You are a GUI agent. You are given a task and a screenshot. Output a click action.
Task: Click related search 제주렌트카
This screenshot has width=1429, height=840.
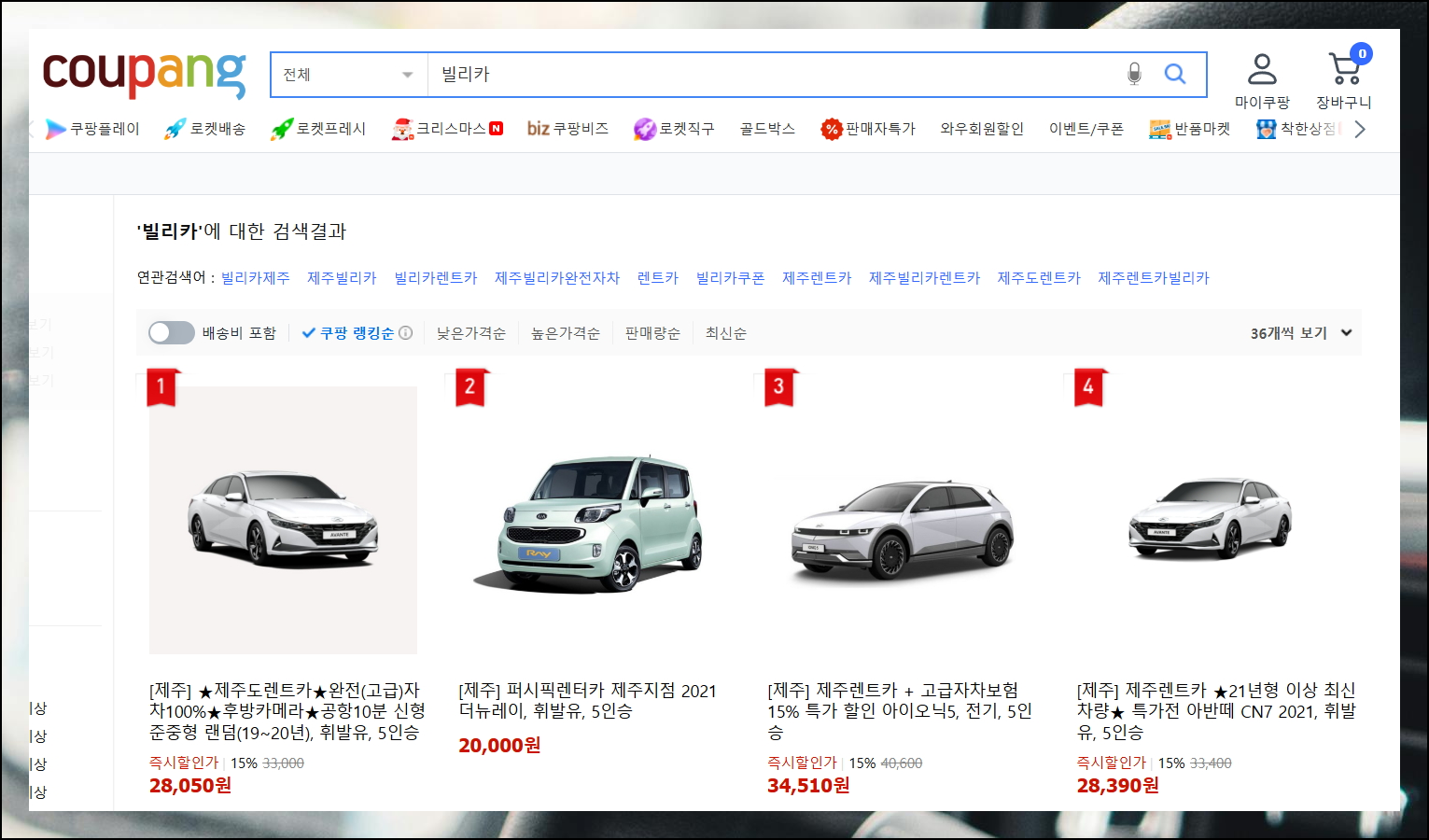pos(817,278)
